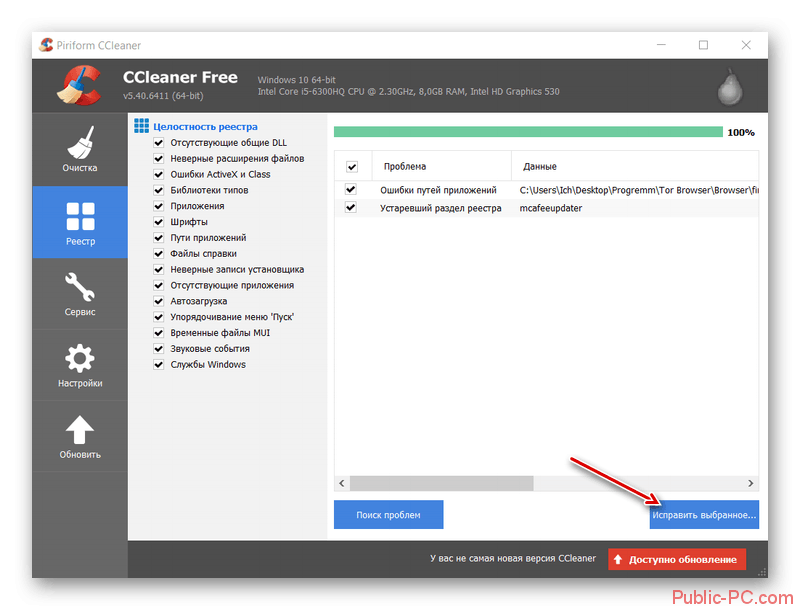
Task: Close the CCleaner window
Action: click(746, 45)
